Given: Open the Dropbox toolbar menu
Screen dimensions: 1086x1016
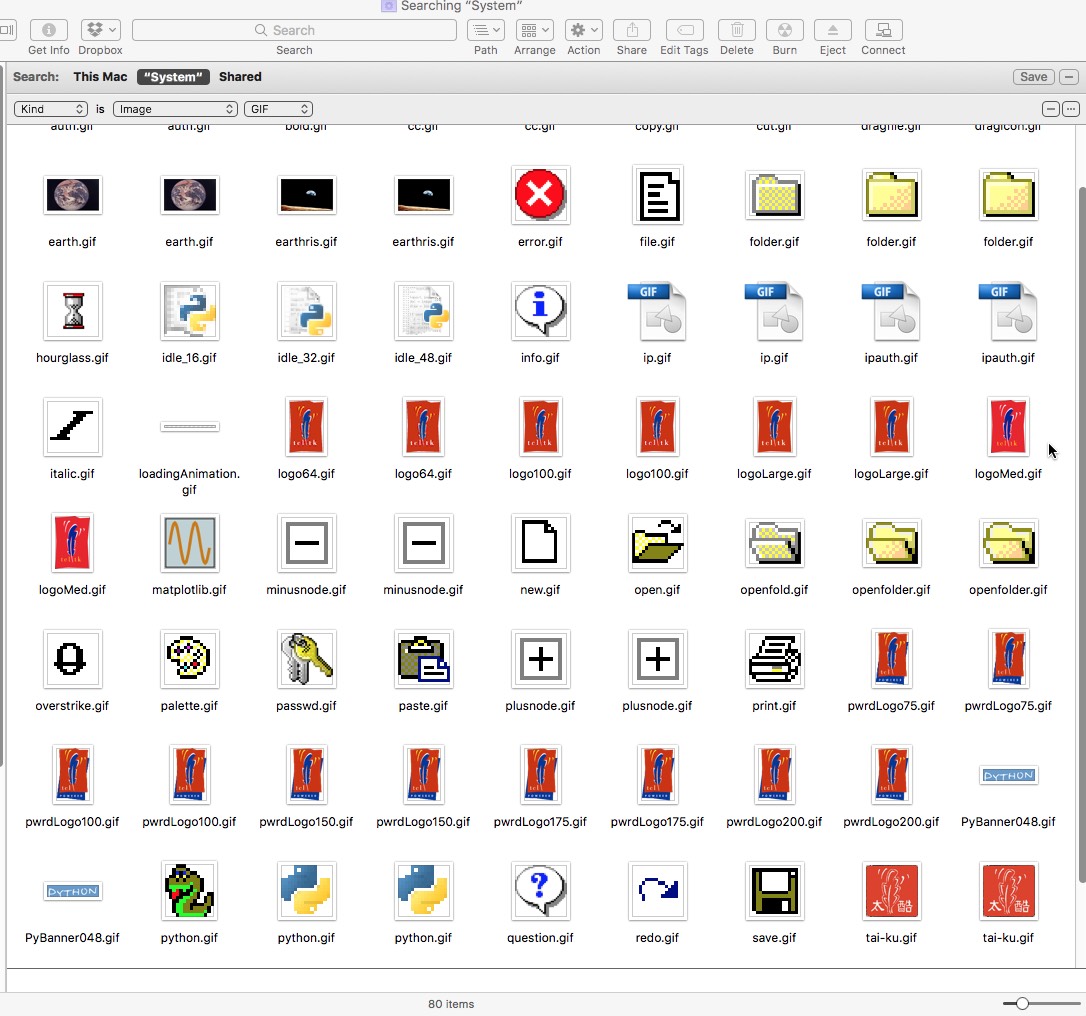Looking at the screenshot, I should [100, 30].
